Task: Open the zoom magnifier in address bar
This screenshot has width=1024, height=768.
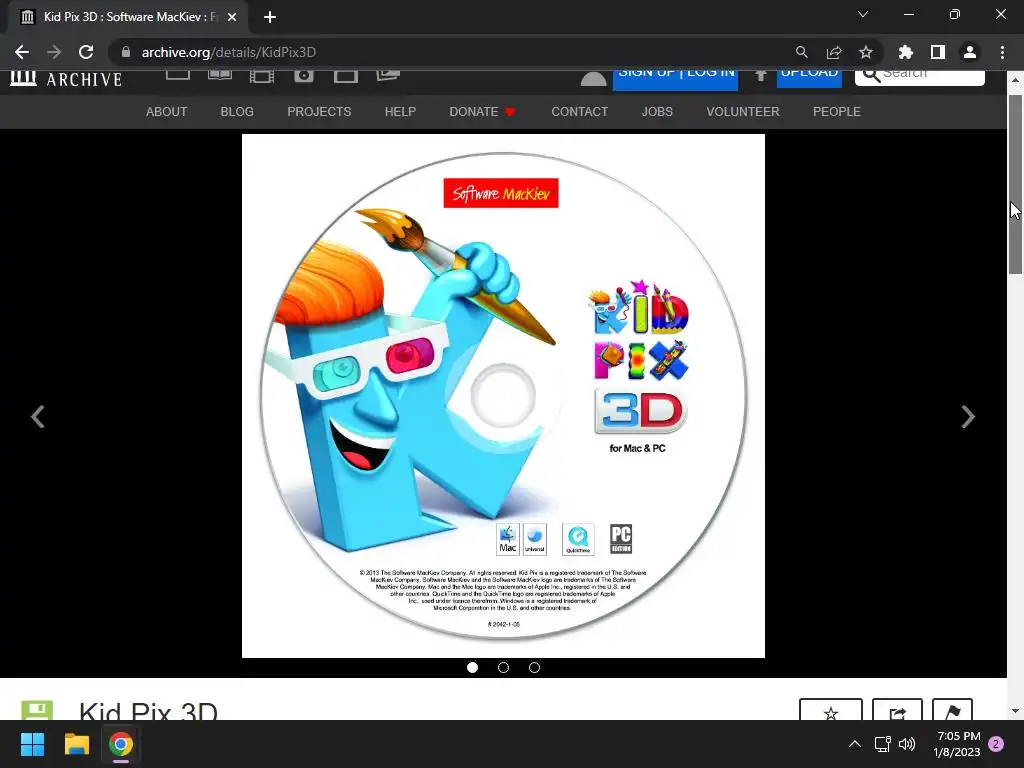Action: coord(801,52)
